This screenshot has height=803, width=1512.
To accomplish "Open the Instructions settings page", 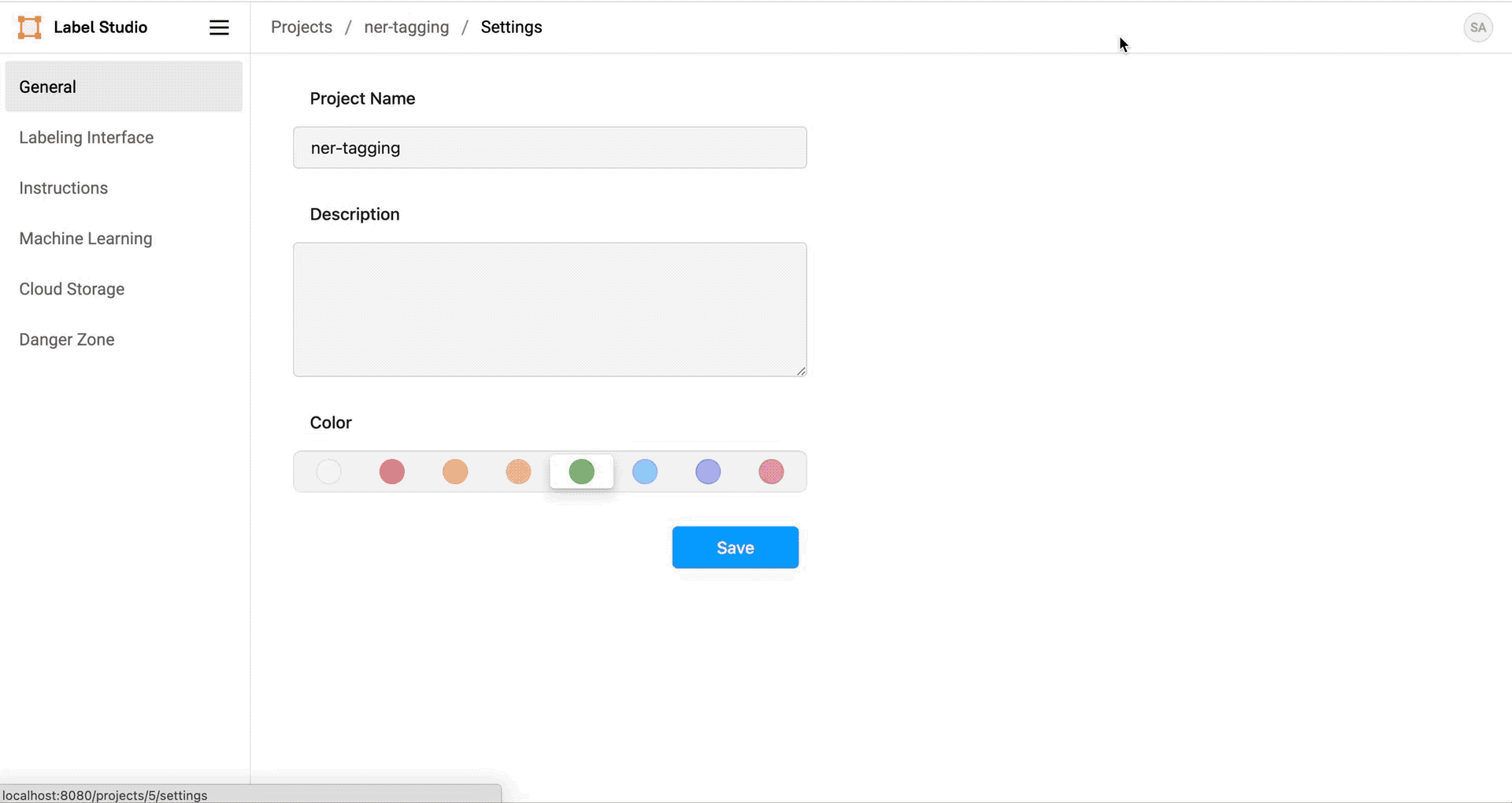I will click(63, 187).
